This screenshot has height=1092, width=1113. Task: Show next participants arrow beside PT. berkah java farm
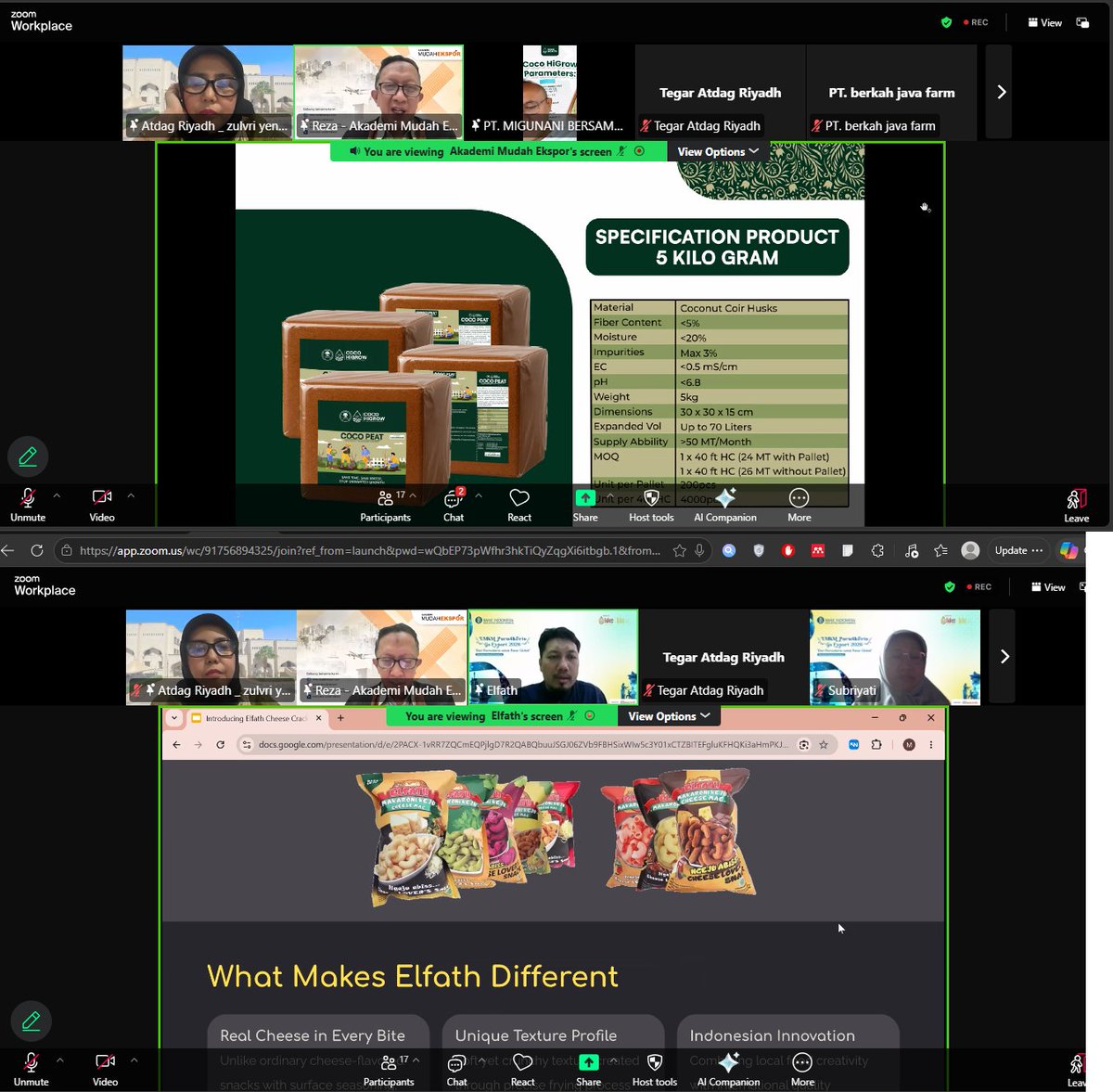[1001, 92]
